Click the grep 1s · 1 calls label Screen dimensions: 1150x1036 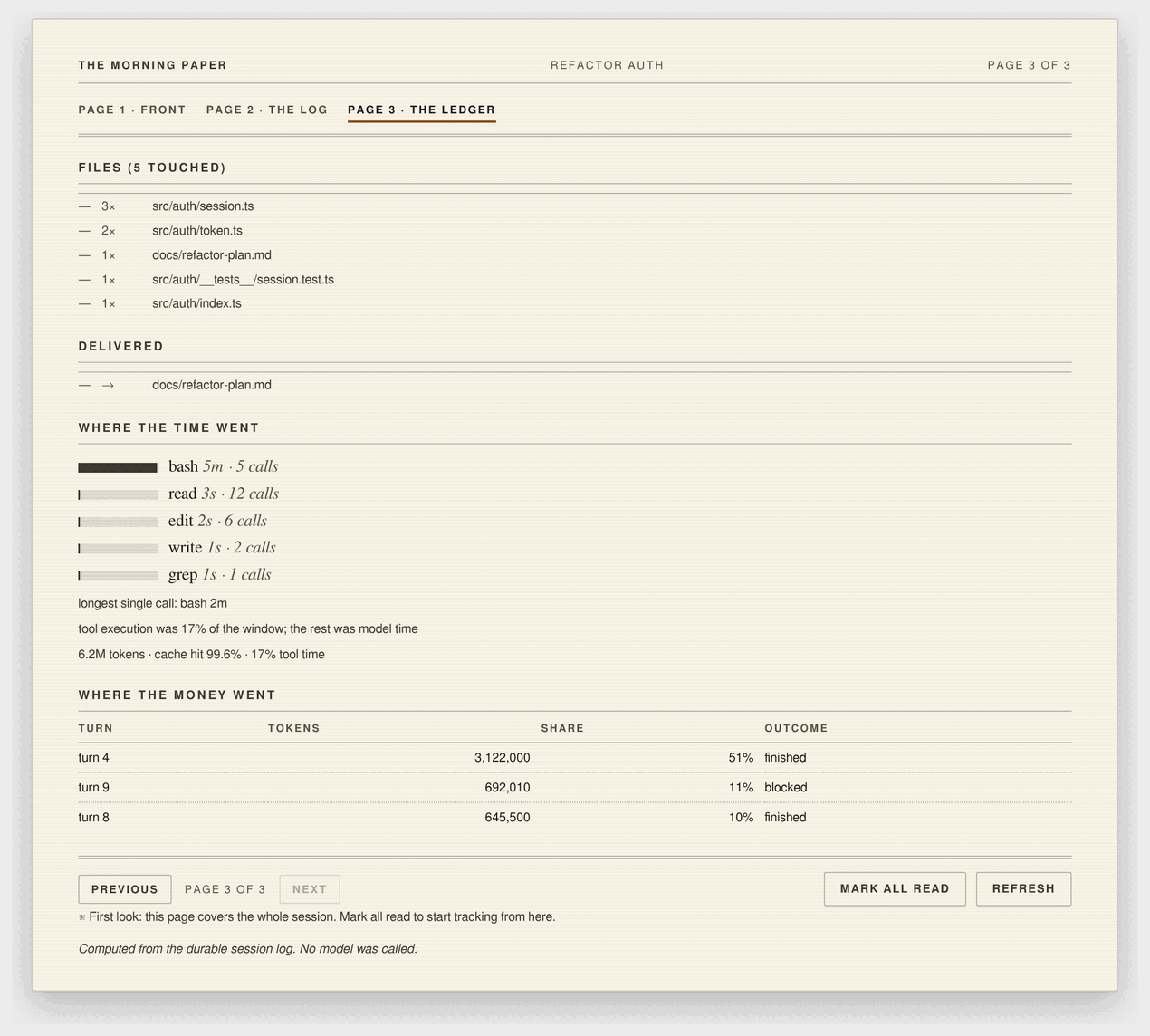pyautogui.click(x=220, y=574)
